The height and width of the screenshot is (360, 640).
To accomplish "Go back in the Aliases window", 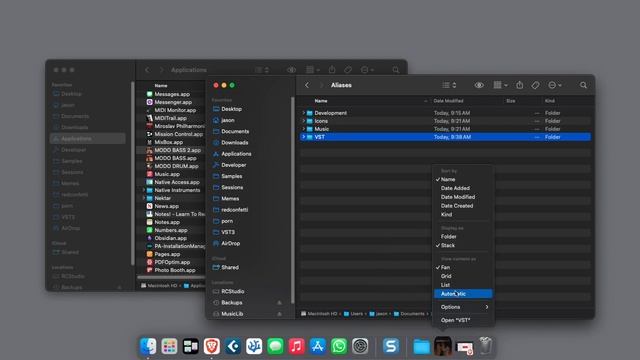I will pyautogui.click(x=307, y=85).
